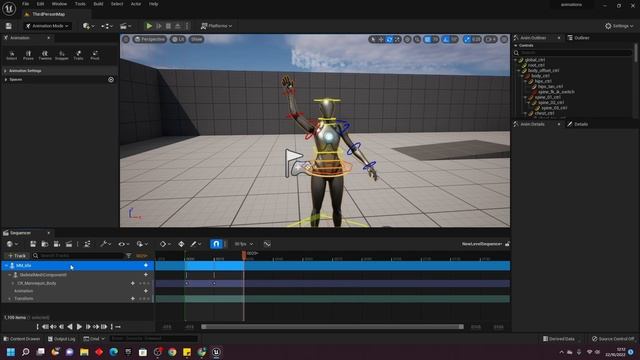The width and height of the screenshot is (640, 360).
Task: Click the Show viewport button
Action: [x=196, y=39]
